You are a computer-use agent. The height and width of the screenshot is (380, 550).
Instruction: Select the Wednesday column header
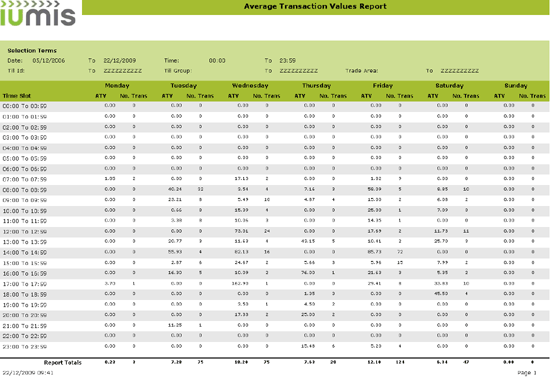pyautogui.click(x=250, y=86)
